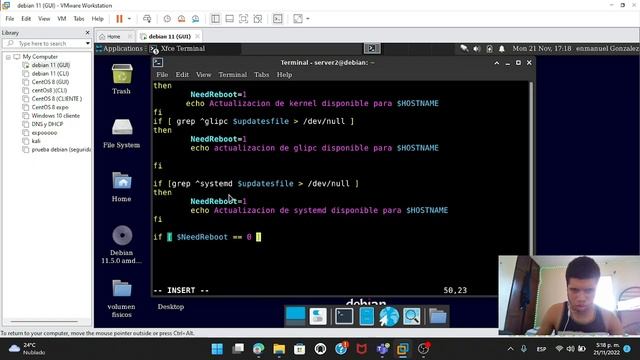This screenshot has width=640, height=360.
Task: Click the stretch guest display icon
Action: pos(298,19)
